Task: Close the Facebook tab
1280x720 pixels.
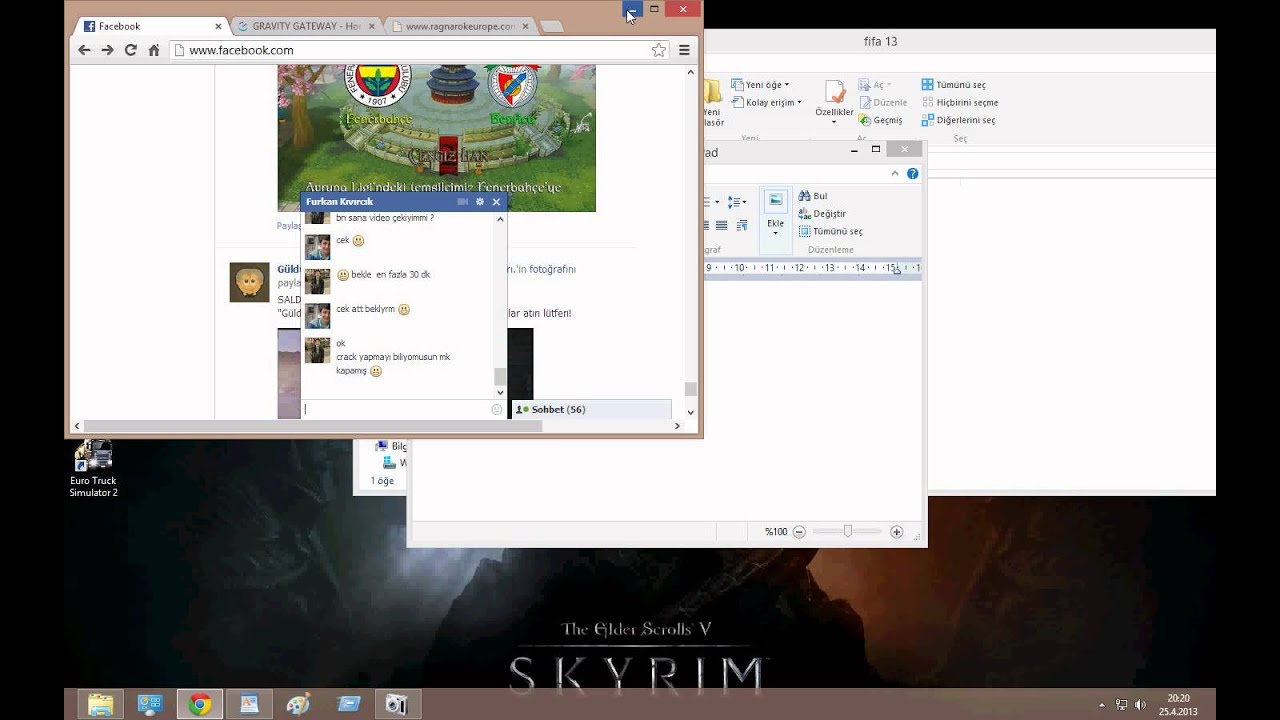Action: pyautogui.click(x=218, y=26)
